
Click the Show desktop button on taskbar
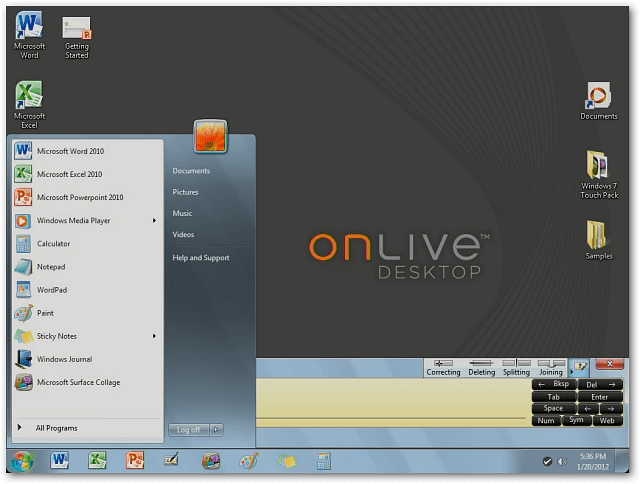[622, 461]
